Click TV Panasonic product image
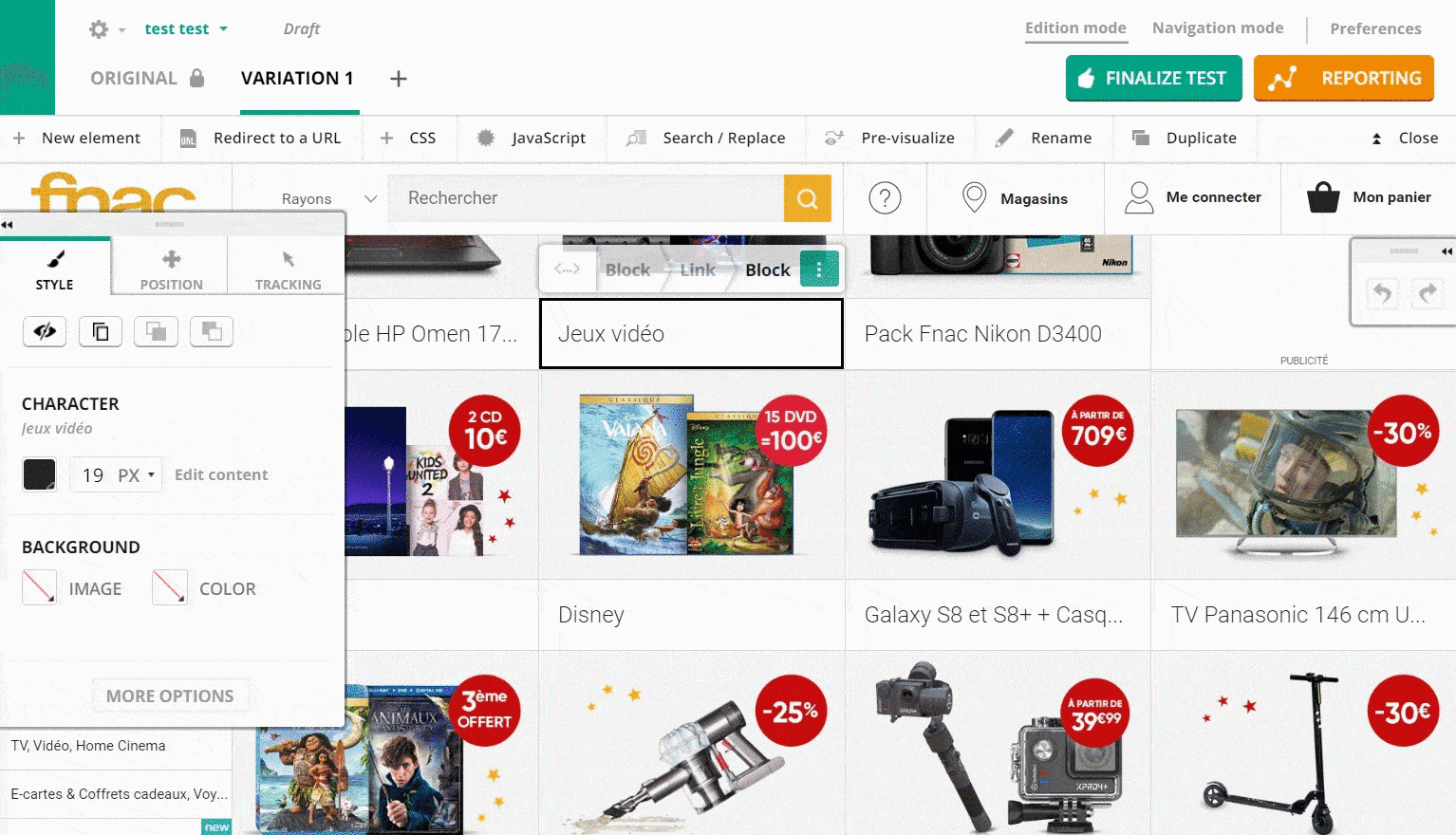Image resolution: width=1456 pixels, height=835 pixels. [x=1304, y=474]
